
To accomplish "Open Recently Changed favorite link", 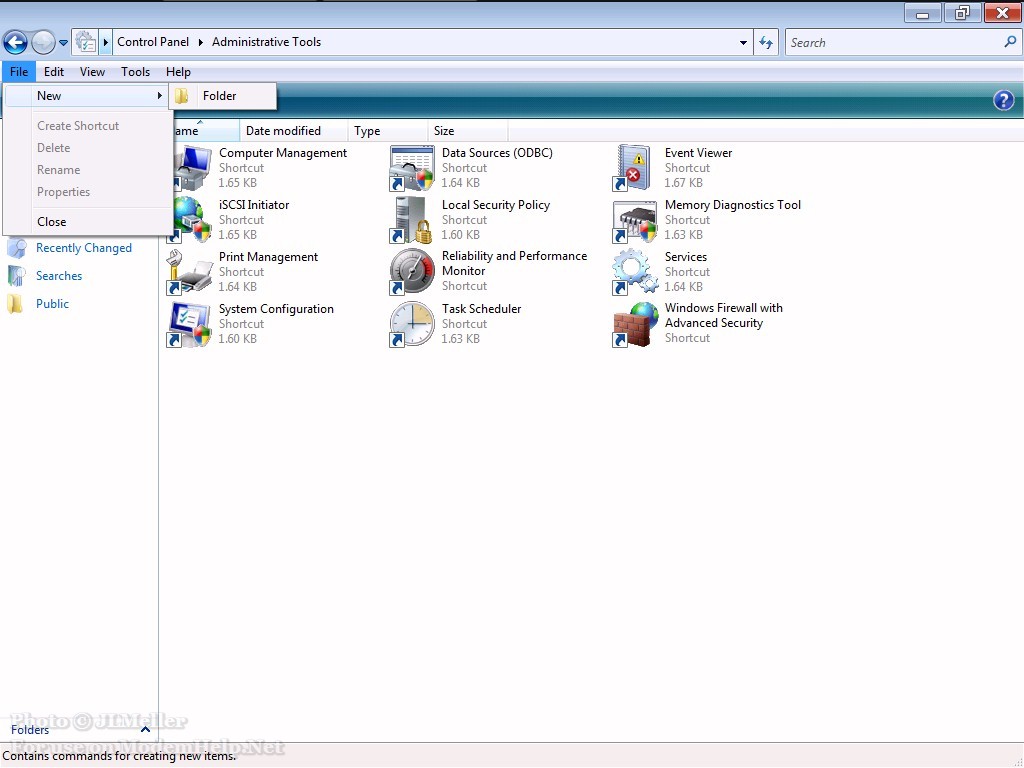I will click(84, 248).
